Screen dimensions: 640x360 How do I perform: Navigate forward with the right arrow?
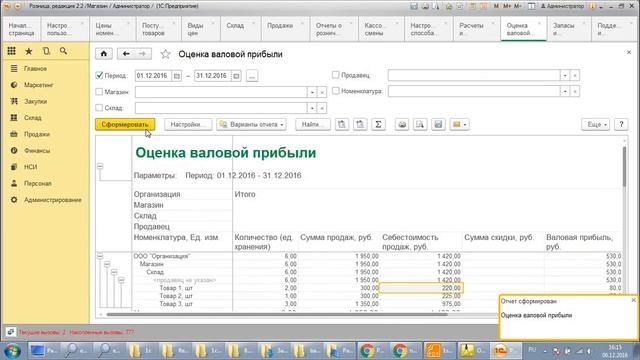tap(142, 54)
